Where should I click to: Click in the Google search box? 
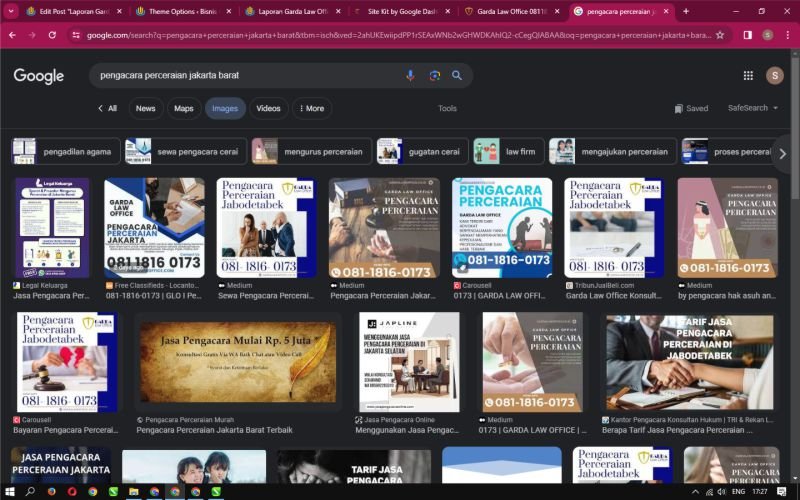(x=240, y=75)
